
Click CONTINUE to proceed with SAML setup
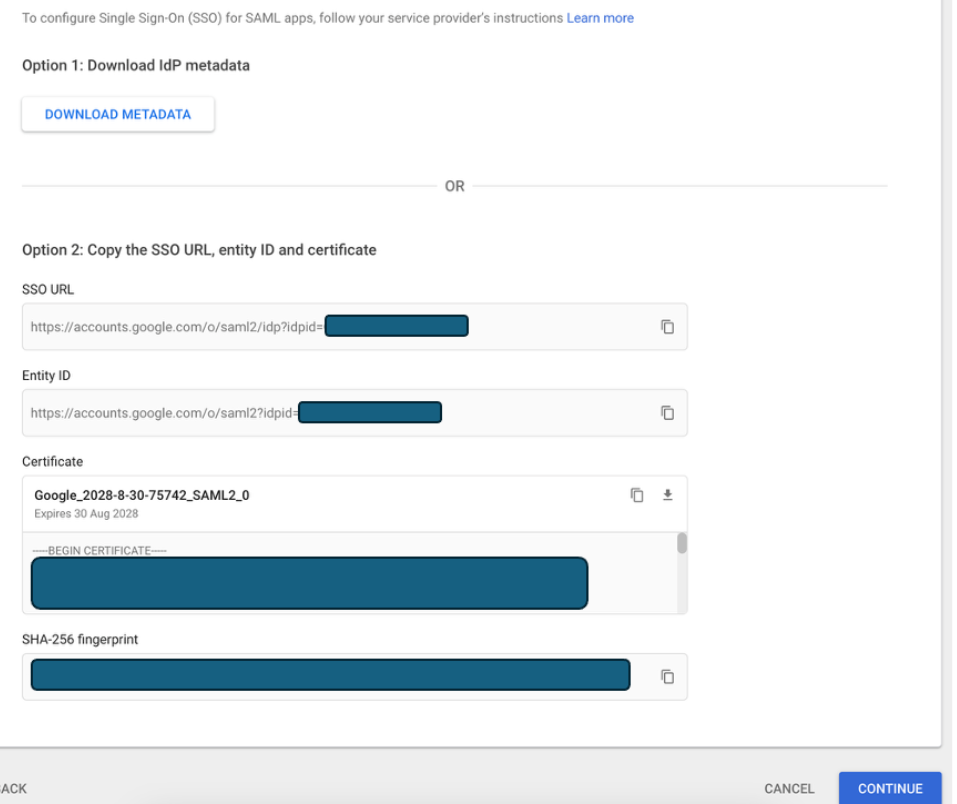coord(889,788)
